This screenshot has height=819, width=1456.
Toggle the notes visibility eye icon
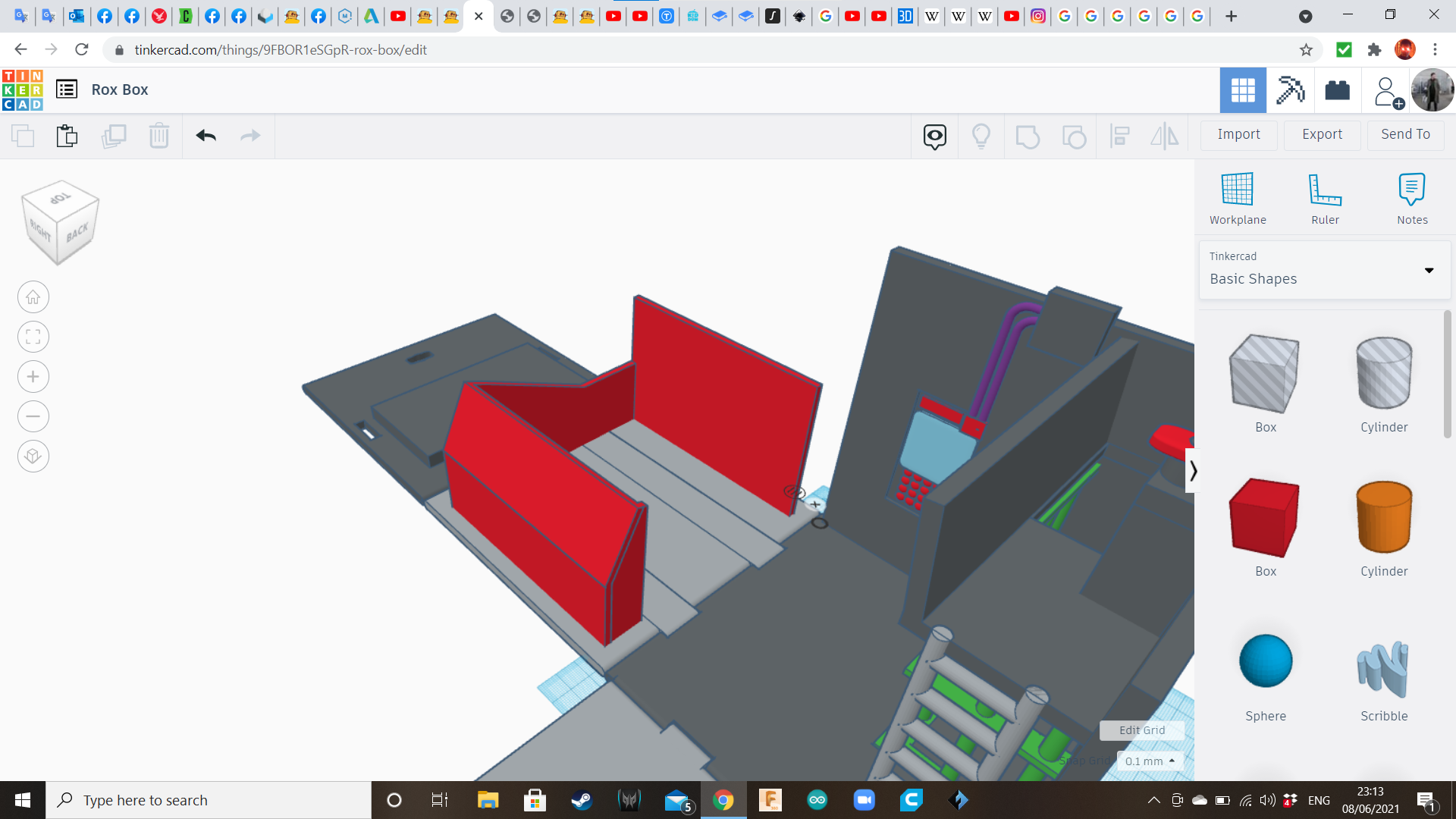[935, 136]
